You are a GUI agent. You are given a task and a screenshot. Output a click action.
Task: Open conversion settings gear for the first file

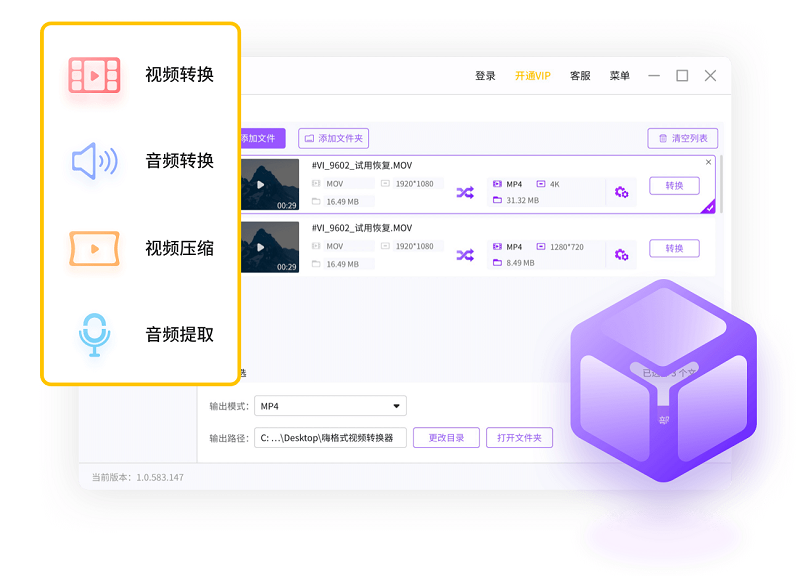(622, 191)
